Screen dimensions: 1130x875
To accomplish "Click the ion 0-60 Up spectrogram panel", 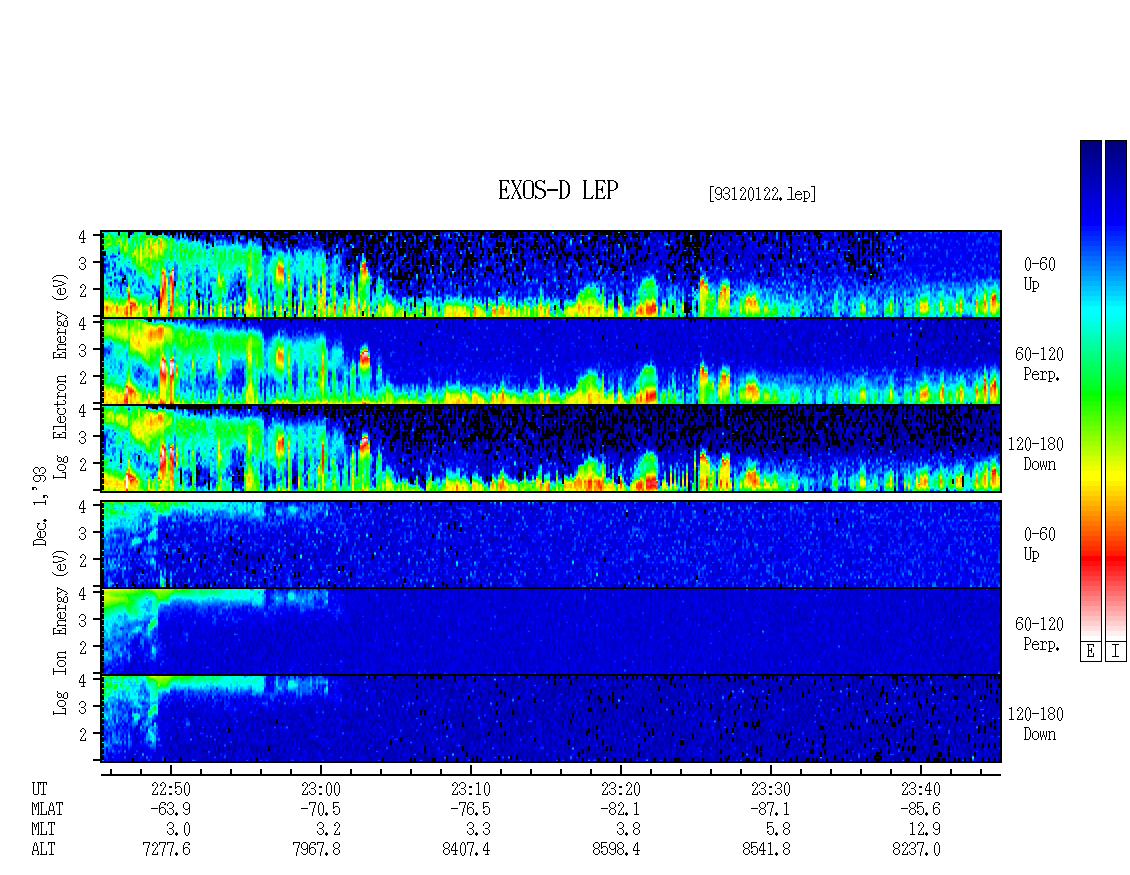I will (x=551, y=544).
